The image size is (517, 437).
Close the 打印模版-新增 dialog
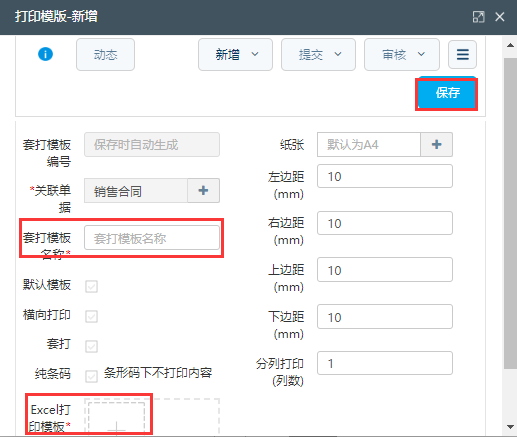point(500,17)
